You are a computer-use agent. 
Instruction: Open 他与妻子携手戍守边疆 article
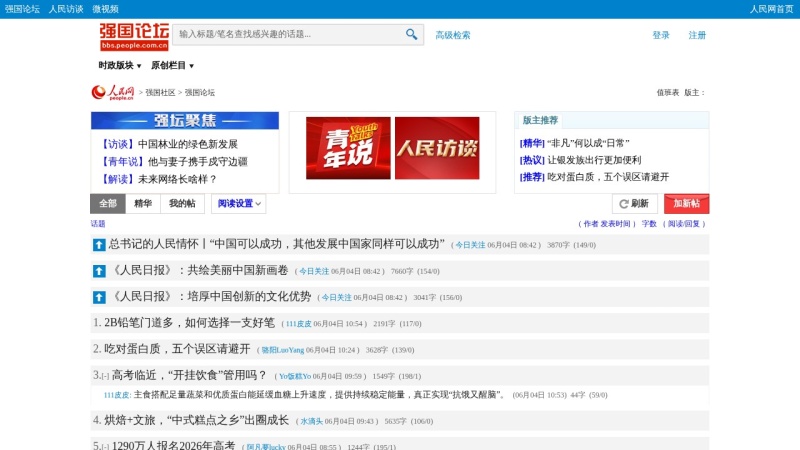[x=197, y=162]
